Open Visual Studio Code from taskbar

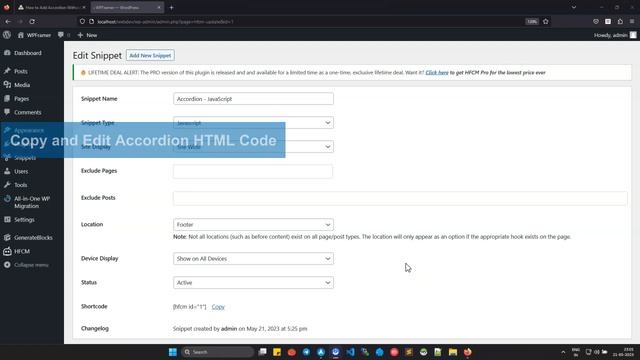point(350,352)
